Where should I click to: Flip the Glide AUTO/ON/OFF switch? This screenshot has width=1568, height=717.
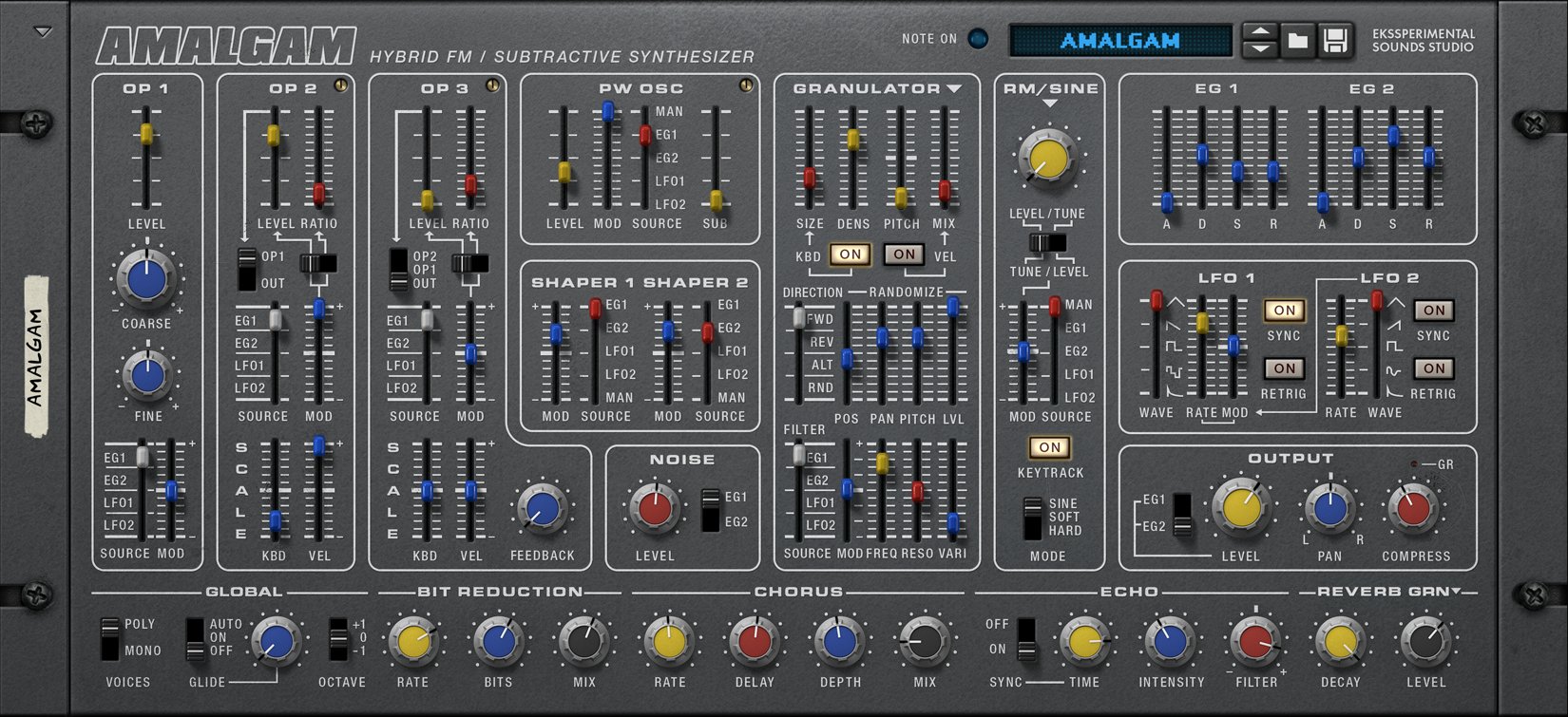coord(195,638)
